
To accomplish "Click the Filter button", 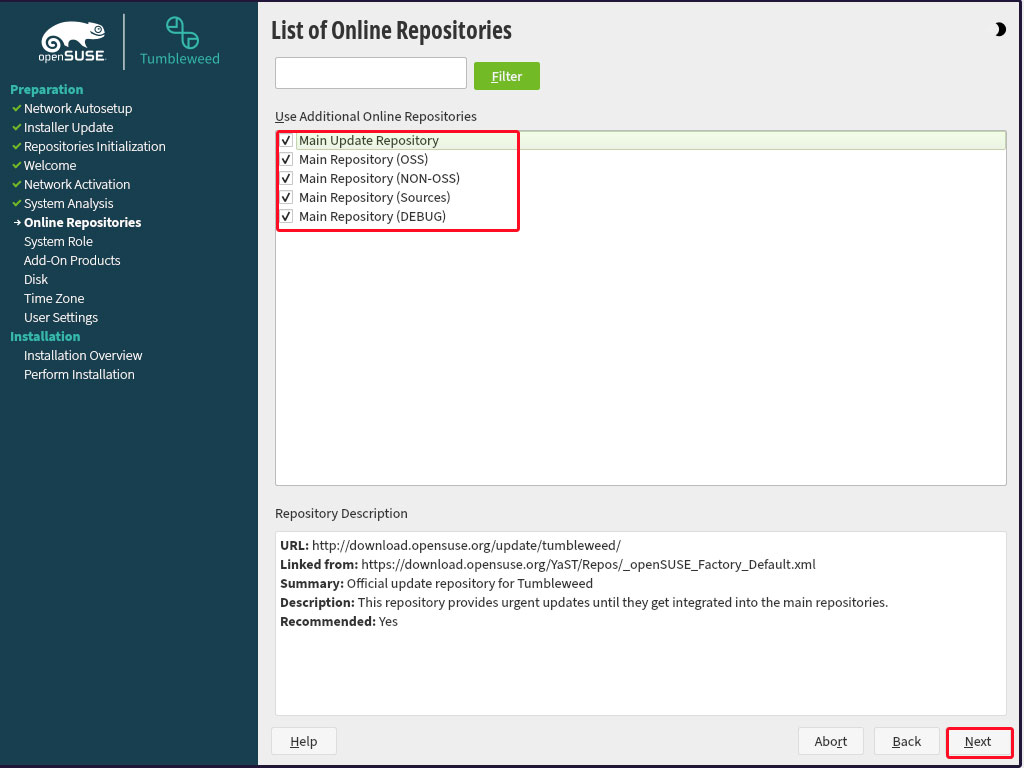I will pos(507,76).
